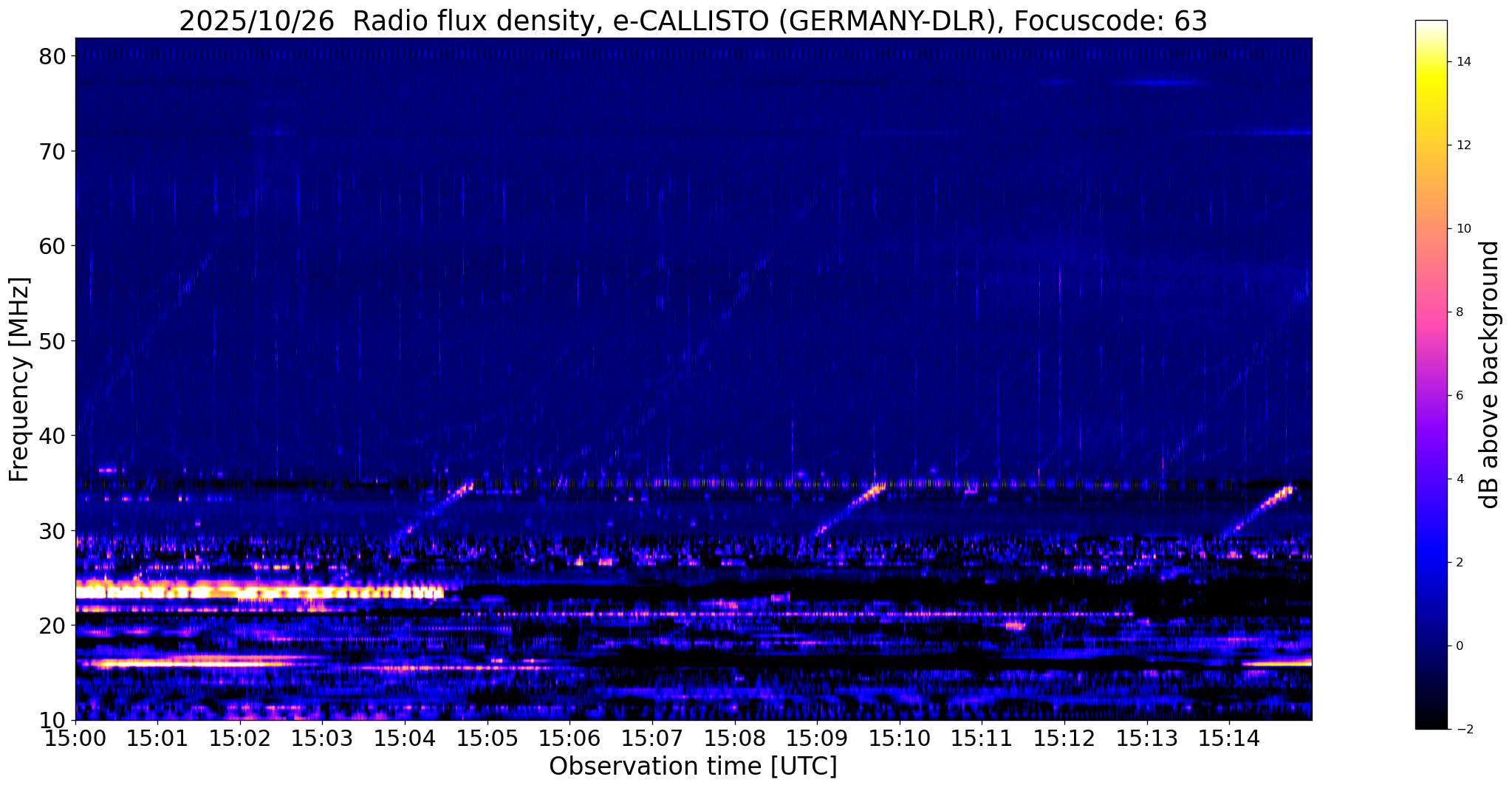Click the 20 MHz frequency tick label

click(x=54, y=626)
